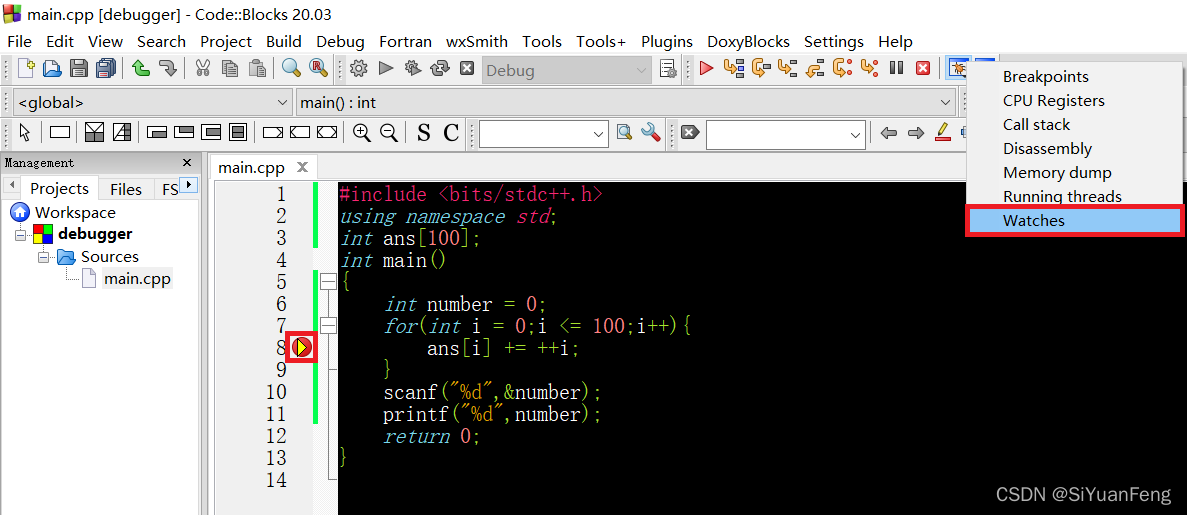Click the Next instruction debug icon
Screen dimensions: 1187x515
[842, 69]
